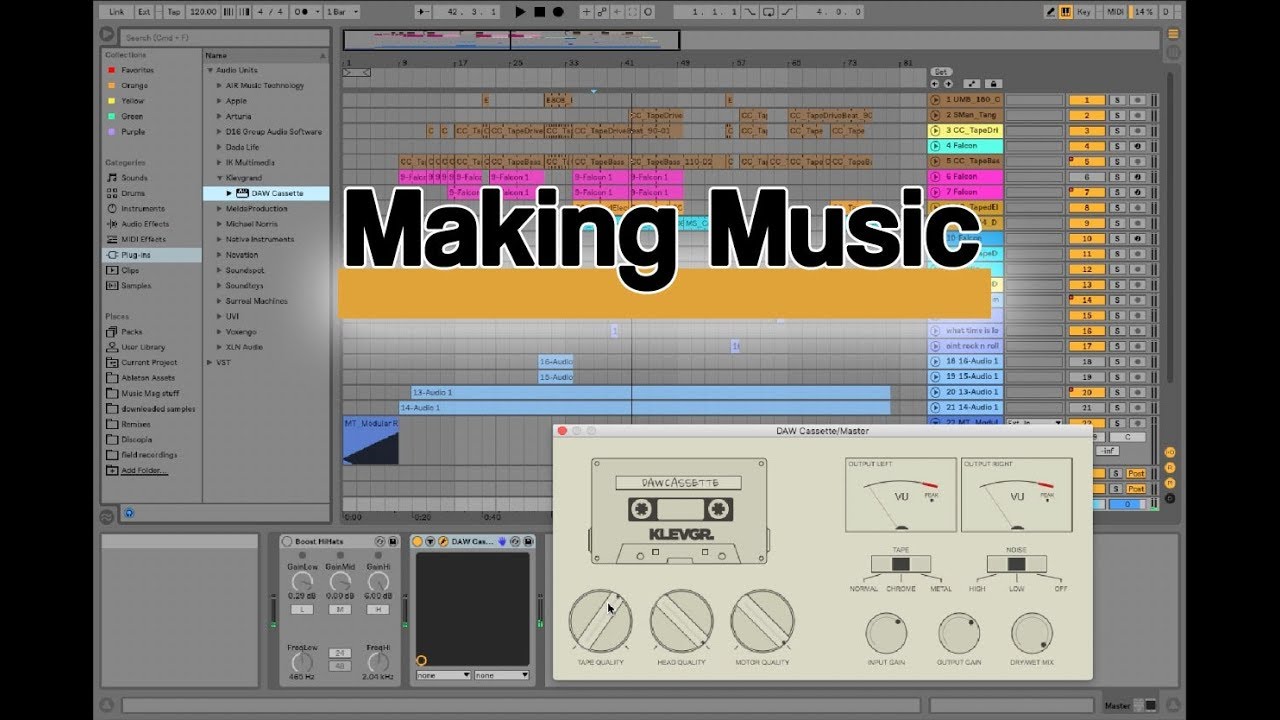
Task: Toggle the Key map mode button
Action: [x=1084, y=12]
